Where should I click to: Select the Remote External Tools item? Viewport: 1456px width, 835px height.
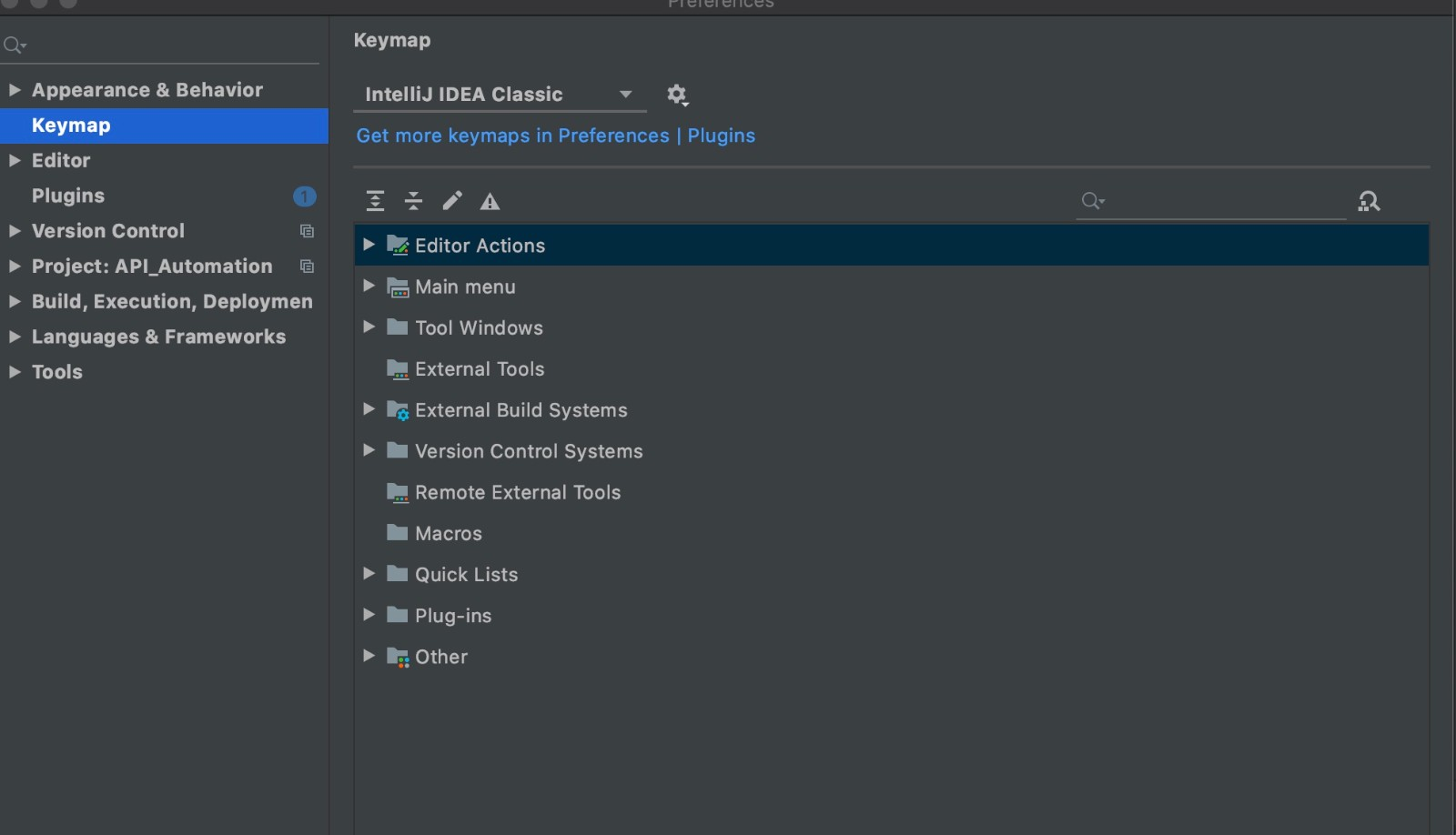(x=517, y=492)
